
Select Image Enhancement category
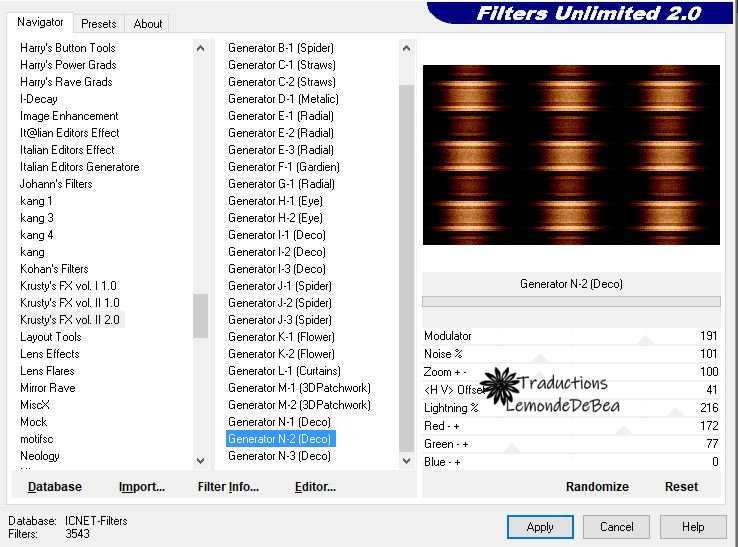(x=69, y=116)
